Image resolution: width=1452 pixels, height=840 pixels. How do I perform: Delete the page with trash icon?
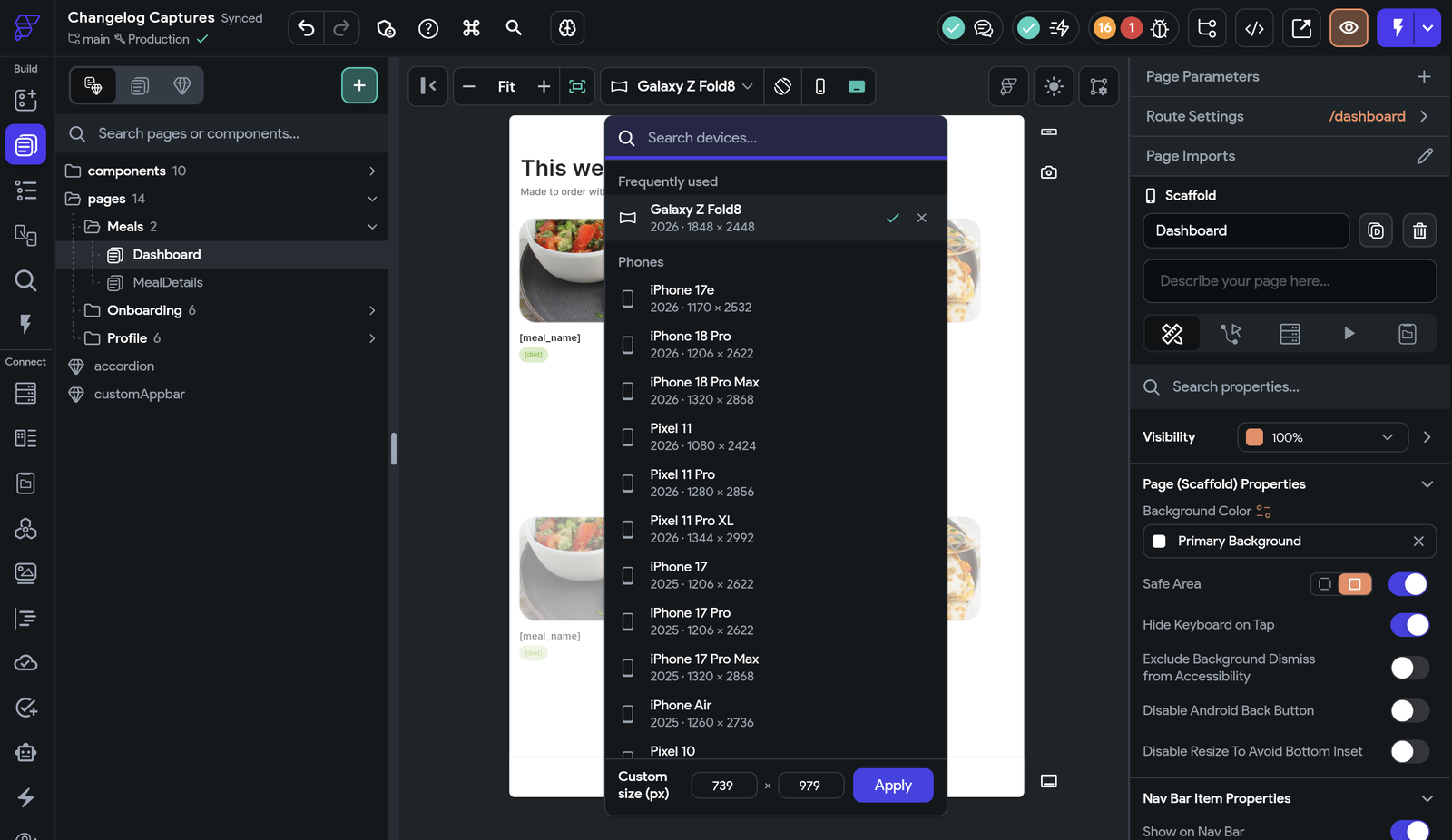[x=1420, y=230]
